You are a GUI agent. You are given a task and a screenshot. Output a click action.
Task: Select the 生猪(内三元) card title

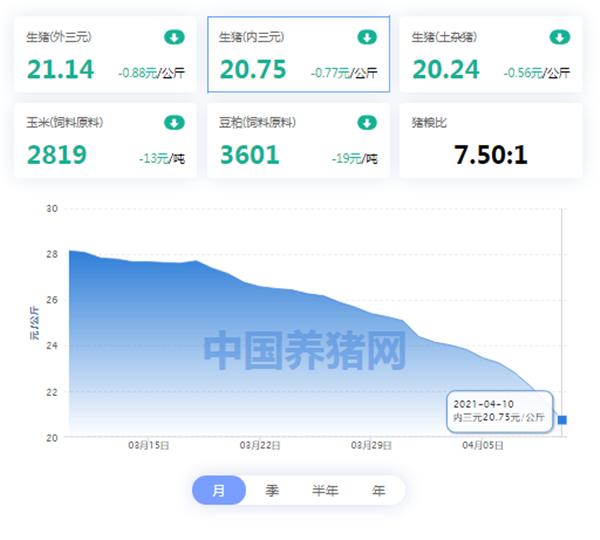pos(251,37)
